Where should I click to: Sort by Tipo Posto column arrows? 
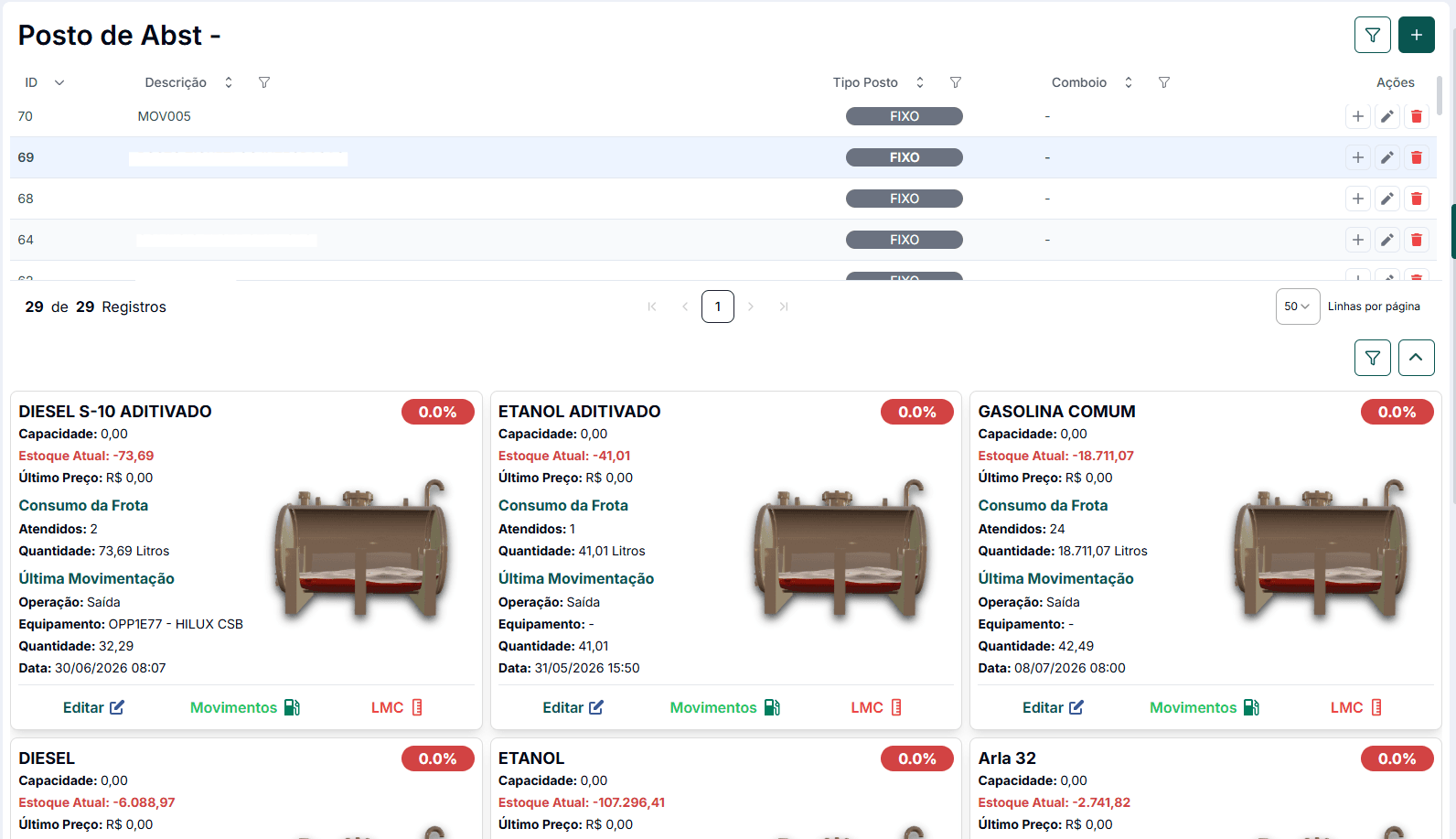pyautogui.click(x=920, y=82)
